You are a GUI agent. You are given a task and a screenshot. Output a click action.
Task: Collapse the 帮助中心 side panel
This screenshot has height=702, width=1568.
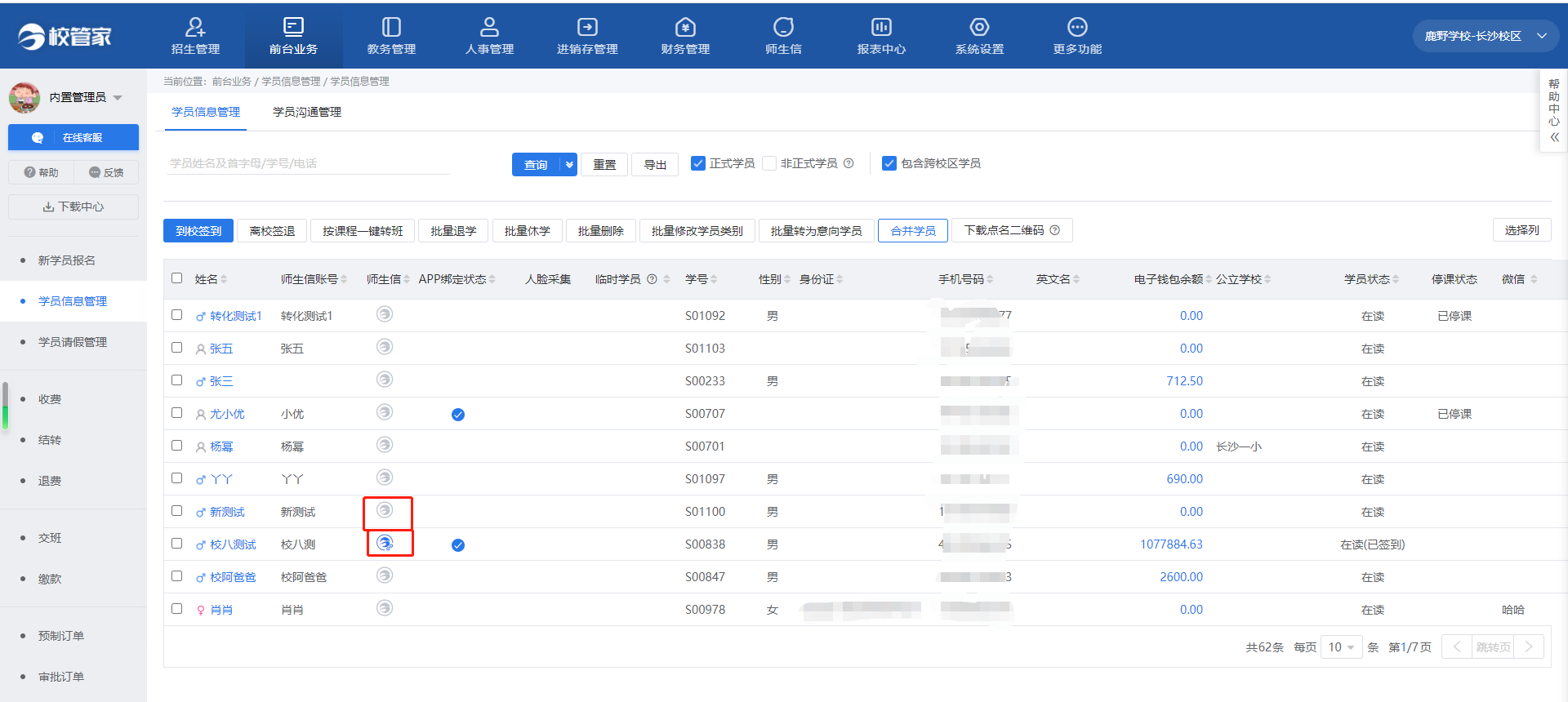pyautogui.click(x=1555, y=137)
